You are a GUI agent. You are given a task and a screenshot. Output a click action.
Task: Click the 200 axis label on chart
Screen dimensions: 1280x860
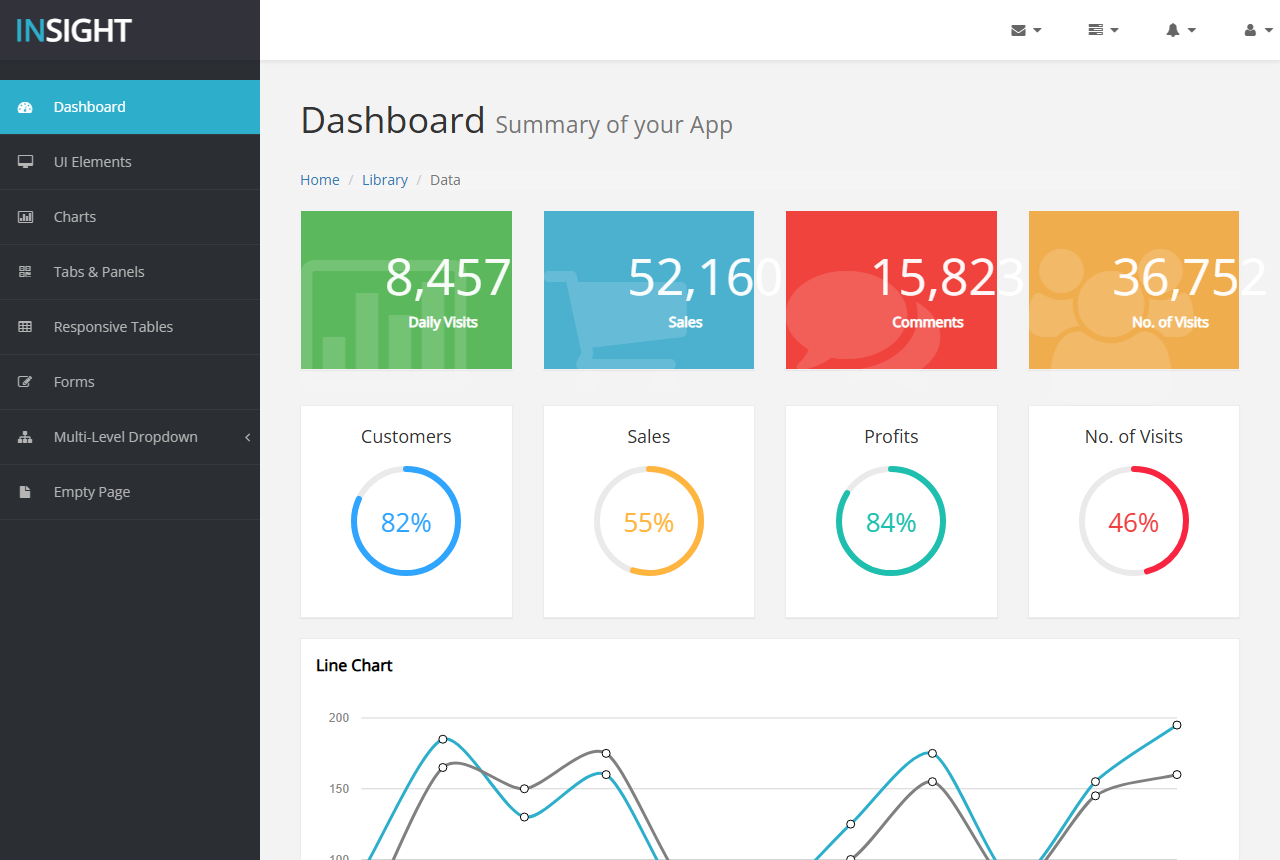pos(338,718)
